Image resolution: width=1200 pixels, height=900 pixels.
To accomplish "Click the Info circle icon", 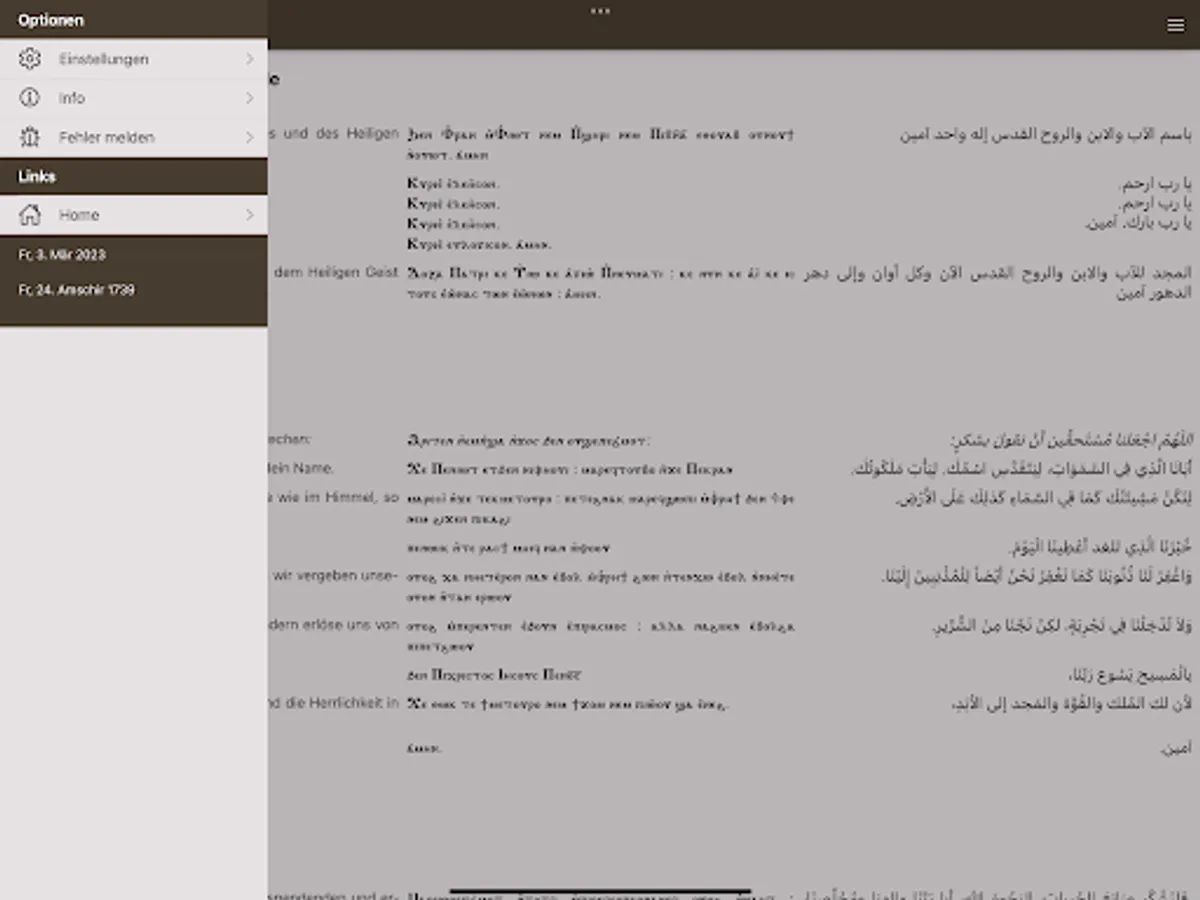I will (x=30, y=98).
